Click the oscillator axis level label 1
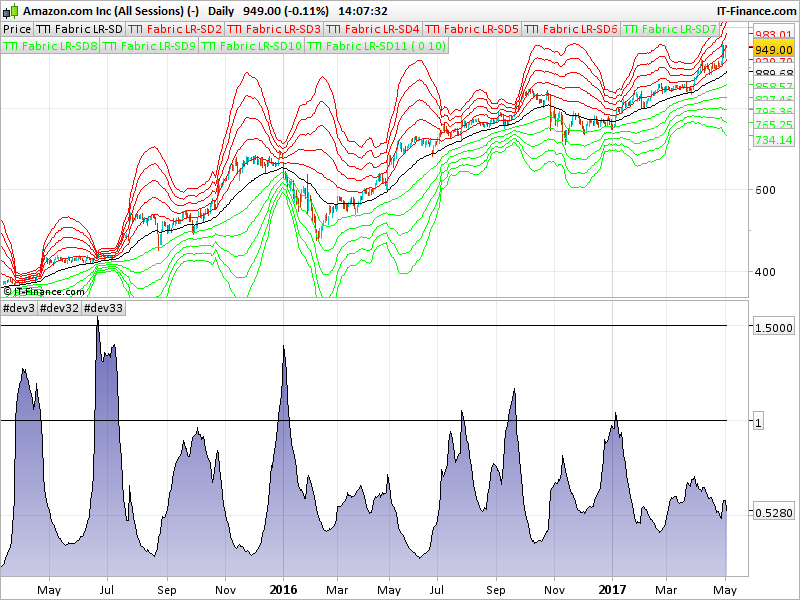 click(758, 422)
